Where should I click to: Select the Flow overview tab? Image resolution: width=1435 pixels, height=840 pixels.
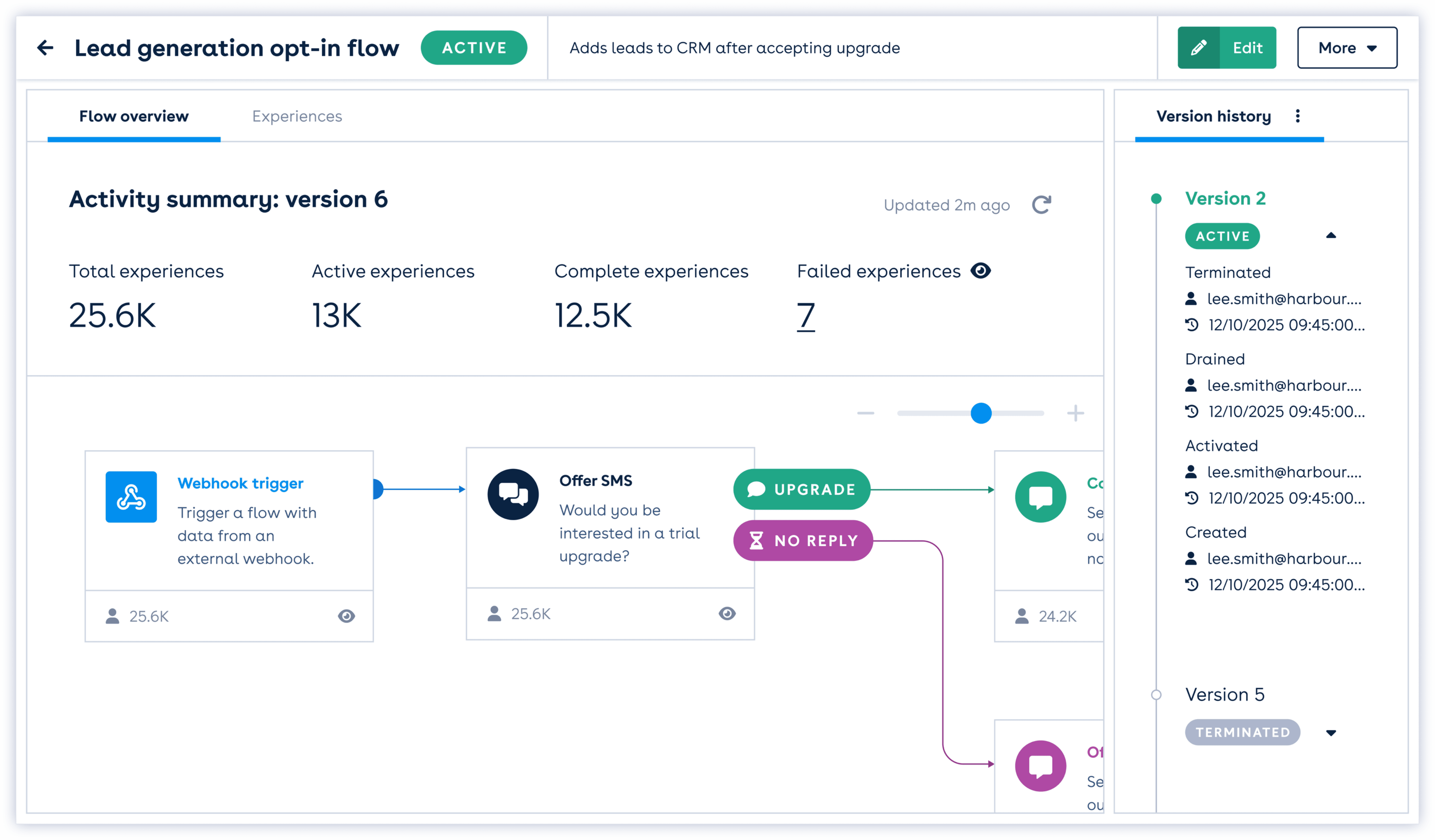[134, 116]
